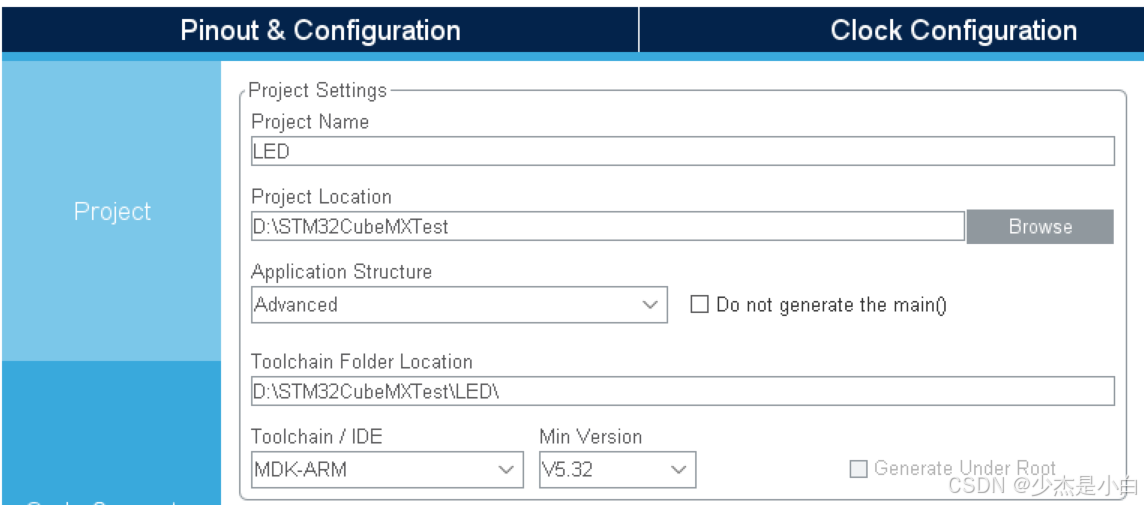1144x505 pixels.
Task: Click the Toolchain Folder Location field
Action: (682, 391)
